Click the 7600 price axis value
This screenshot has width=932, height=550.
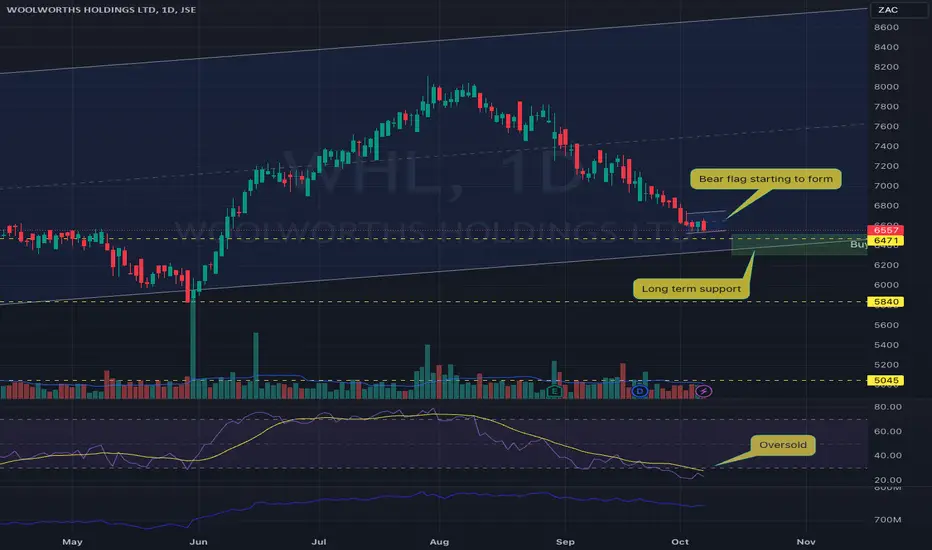886,126
